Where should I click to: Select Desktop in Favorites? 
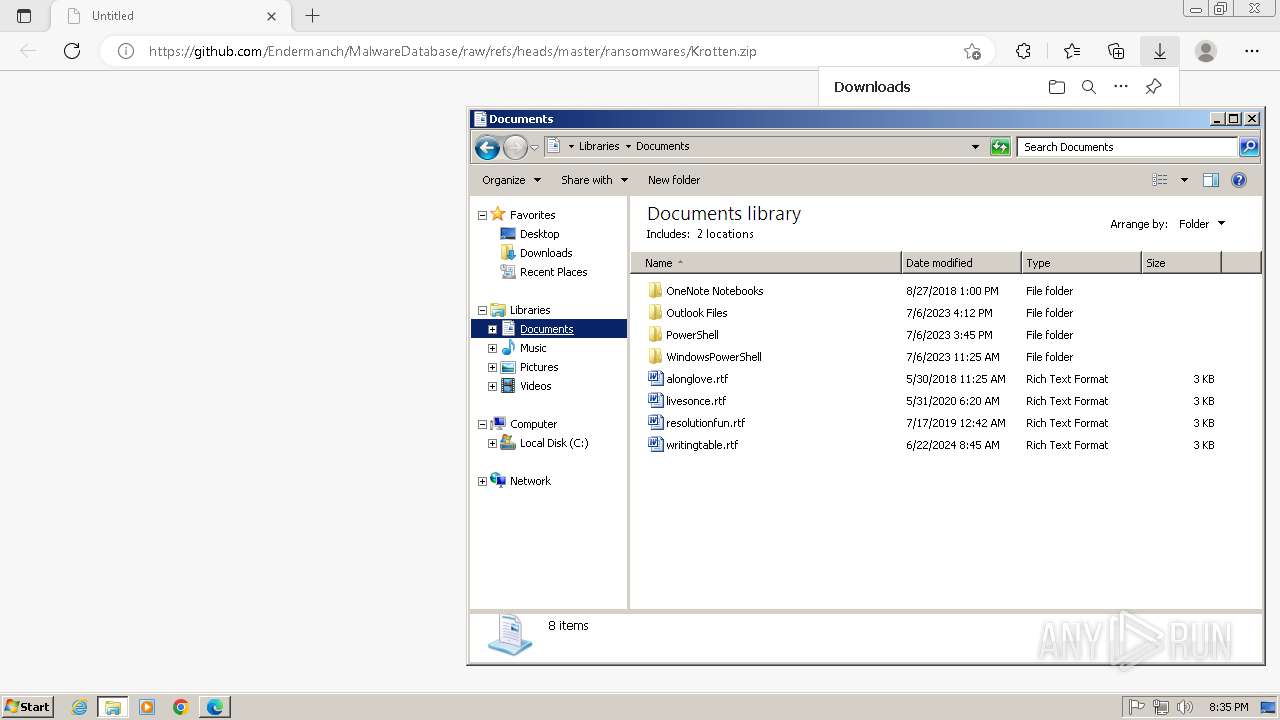pyautogui.click(x=539, y=234)
